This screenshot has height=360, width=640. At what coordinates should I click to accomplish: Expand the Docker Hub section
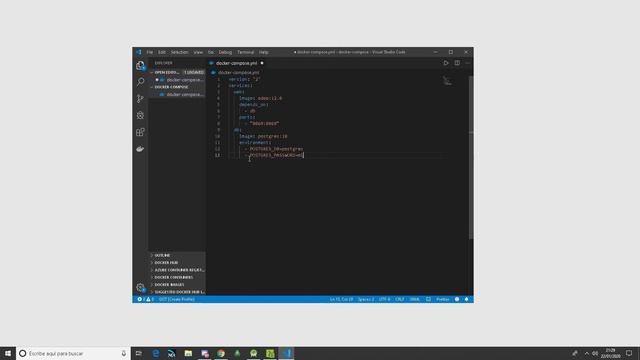click(x=177, y=262)
